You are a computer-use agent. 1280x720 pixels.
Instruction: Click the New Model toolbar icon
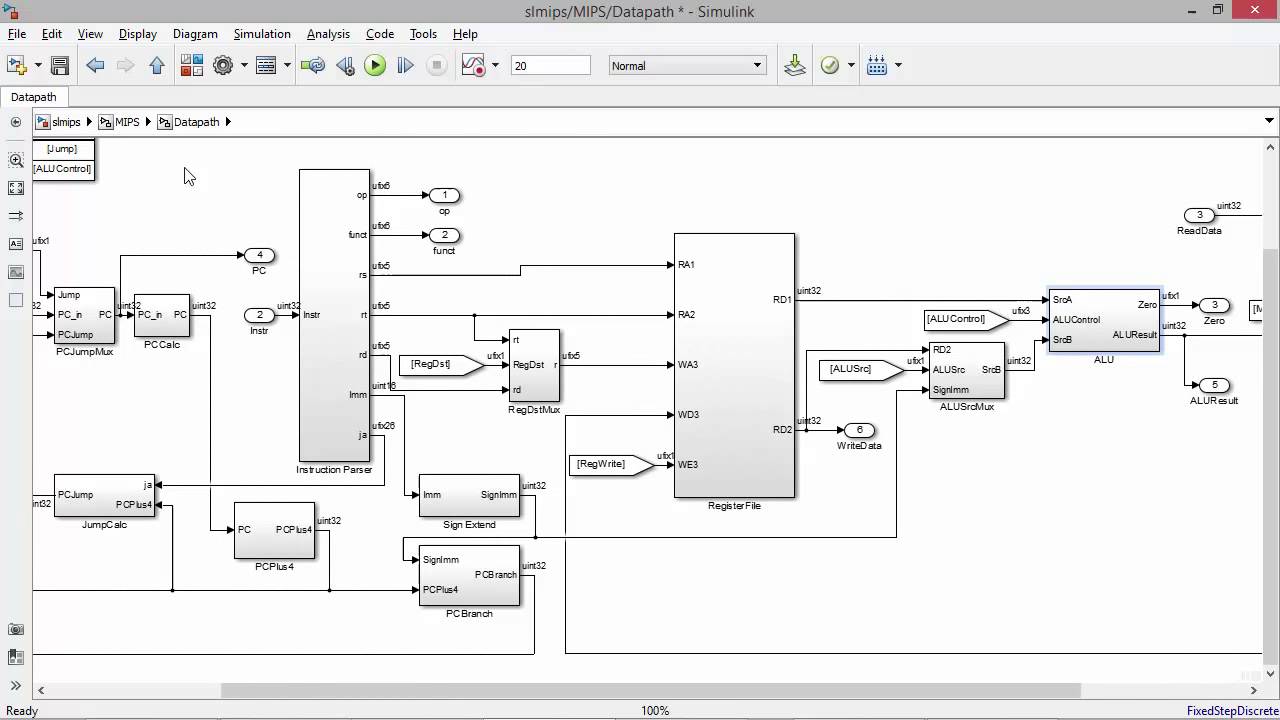pos(17,65)
